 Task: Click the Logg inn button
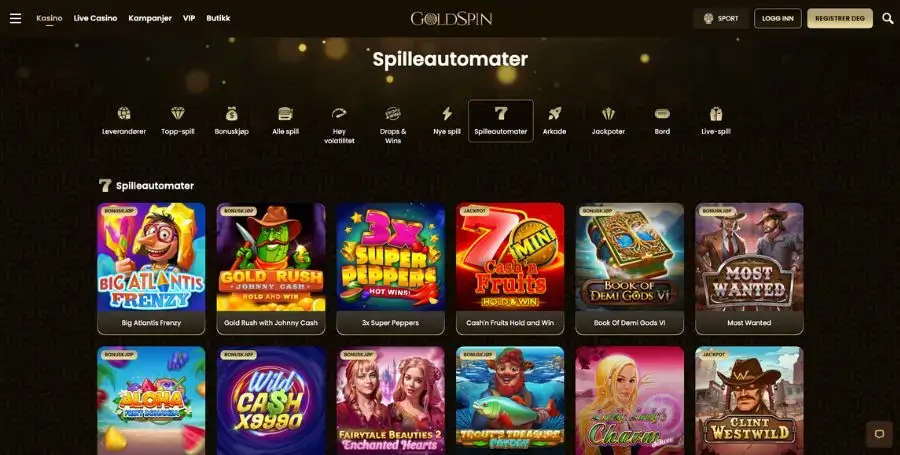click(778, 18)
